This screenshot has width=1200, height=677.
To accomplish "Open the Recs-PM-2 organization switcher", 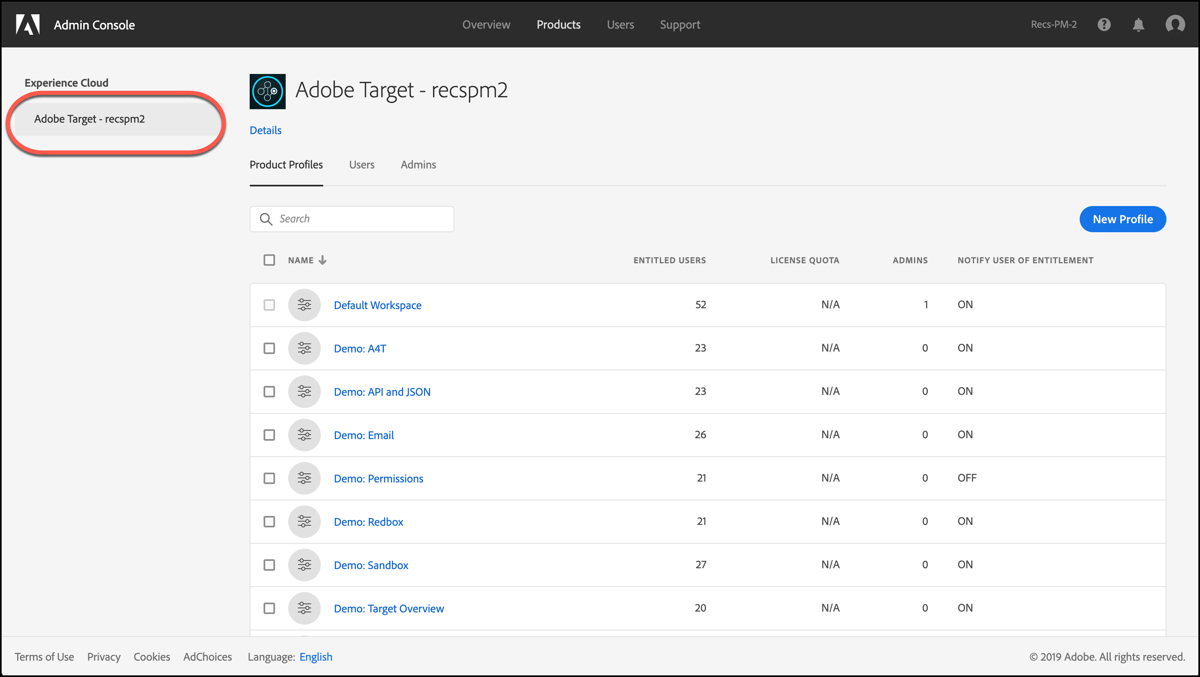I will coord(1053,24).
